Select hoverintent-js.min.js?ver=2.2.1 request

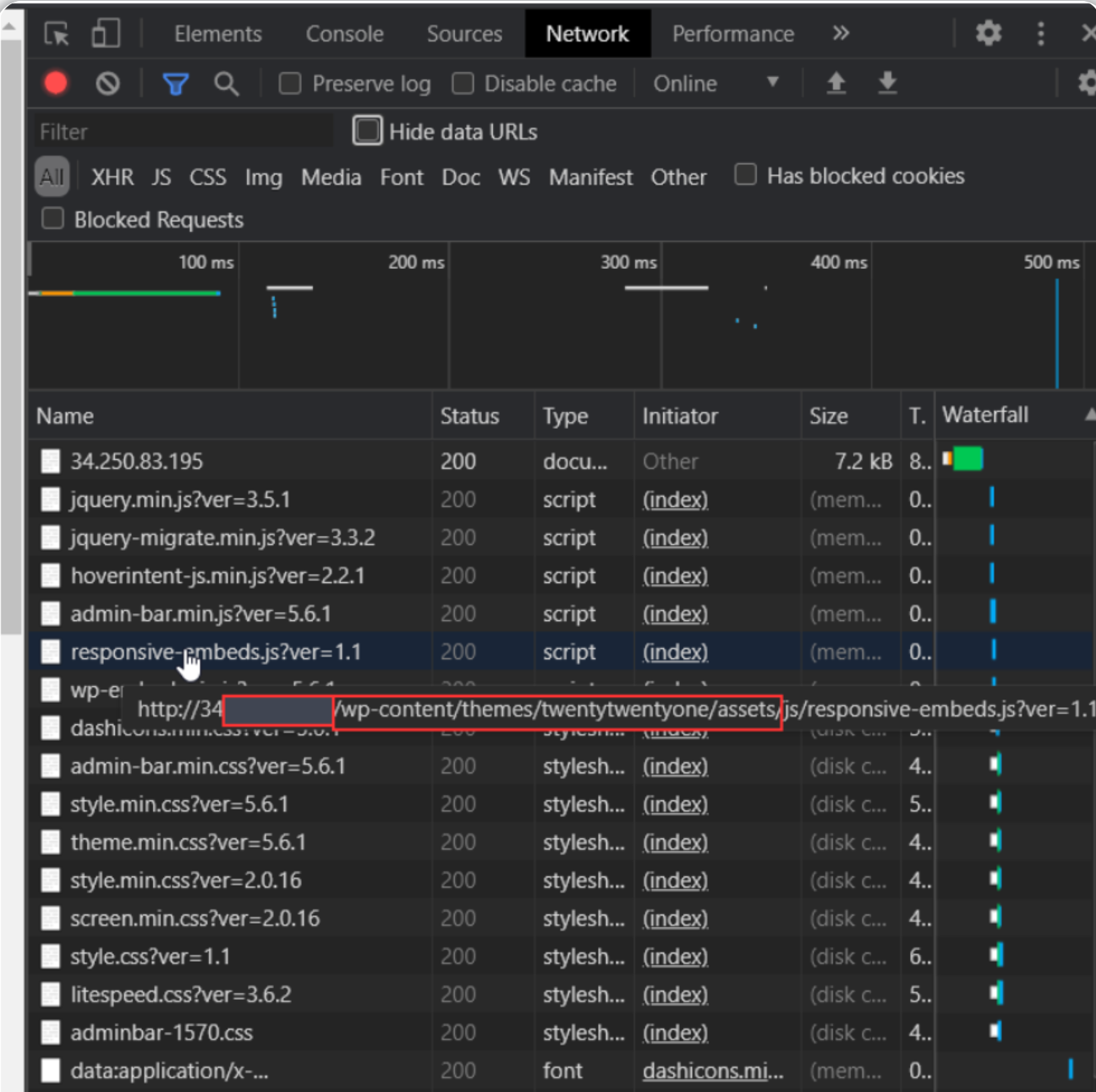tap(217, 575)
